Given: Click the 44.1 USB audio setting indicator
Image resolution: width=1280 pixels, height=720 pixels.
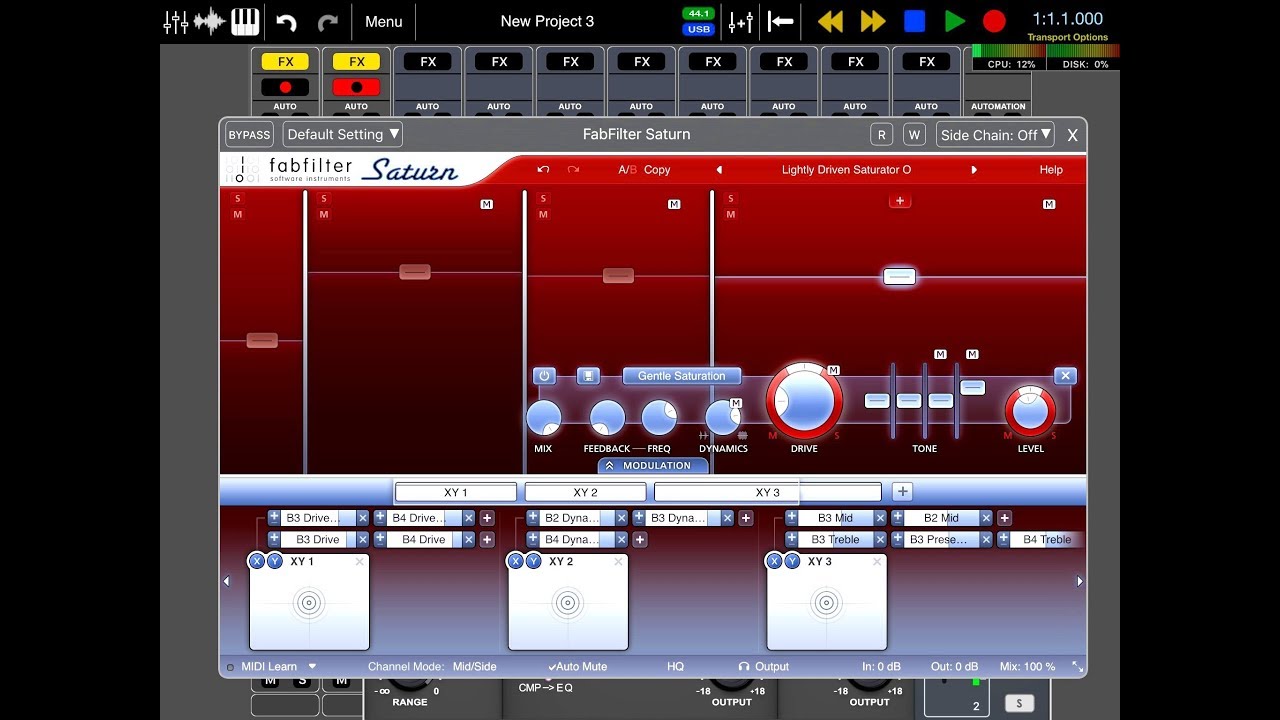Looking at the screenshot, I should click(698, 21).
